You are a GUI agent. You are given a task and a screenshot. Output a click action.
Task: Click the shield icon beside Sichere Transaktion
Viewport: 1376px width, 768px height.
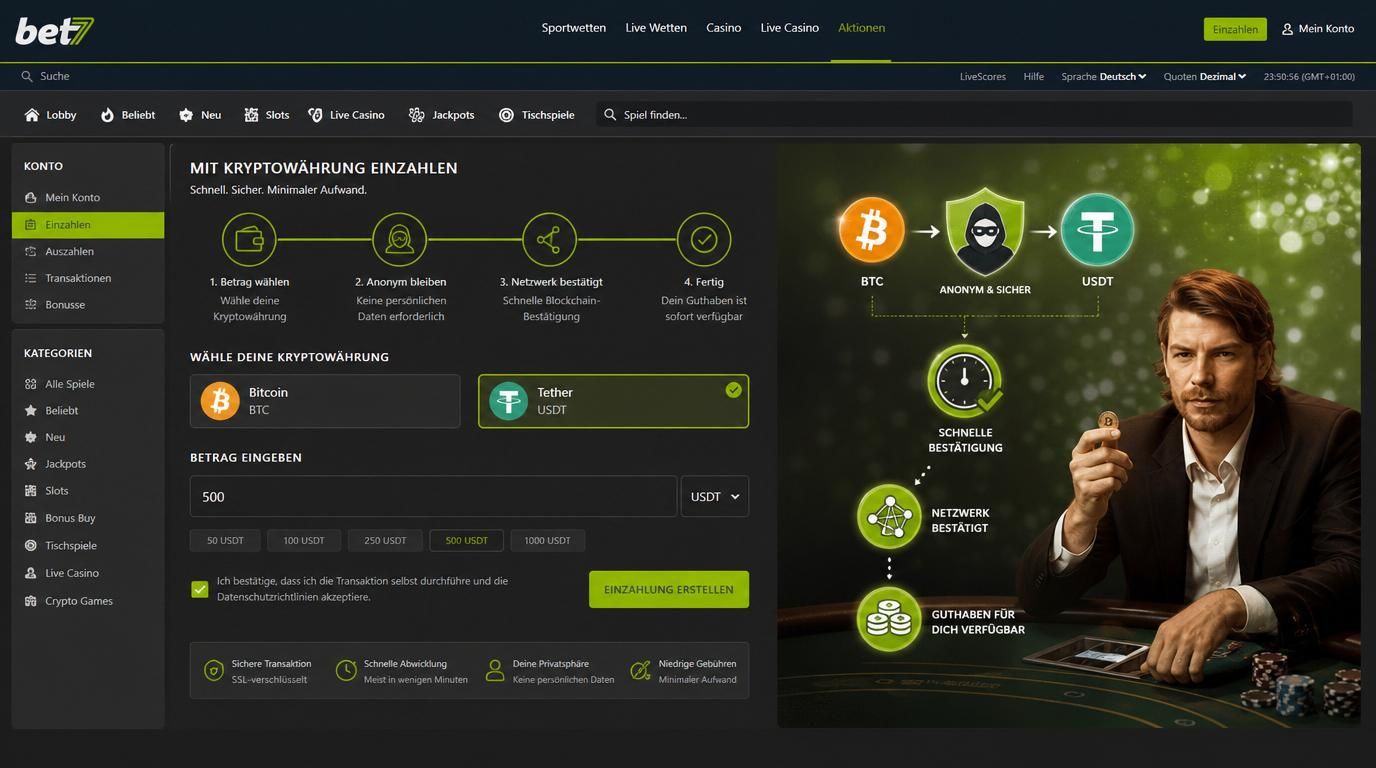click(x=213, y=671)
